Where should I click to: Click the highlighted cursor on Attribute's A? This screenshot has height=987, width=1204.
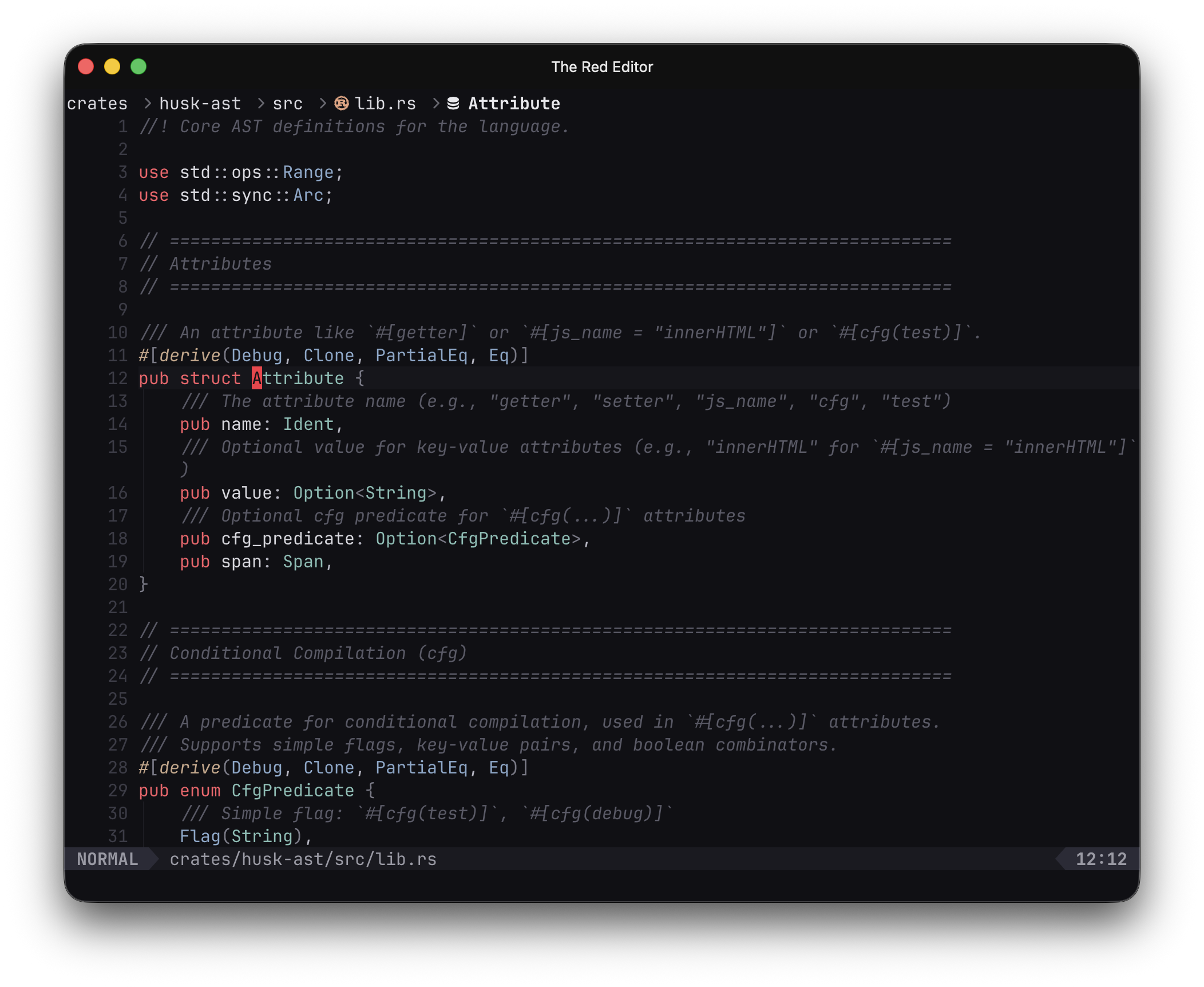click(257, 378)
